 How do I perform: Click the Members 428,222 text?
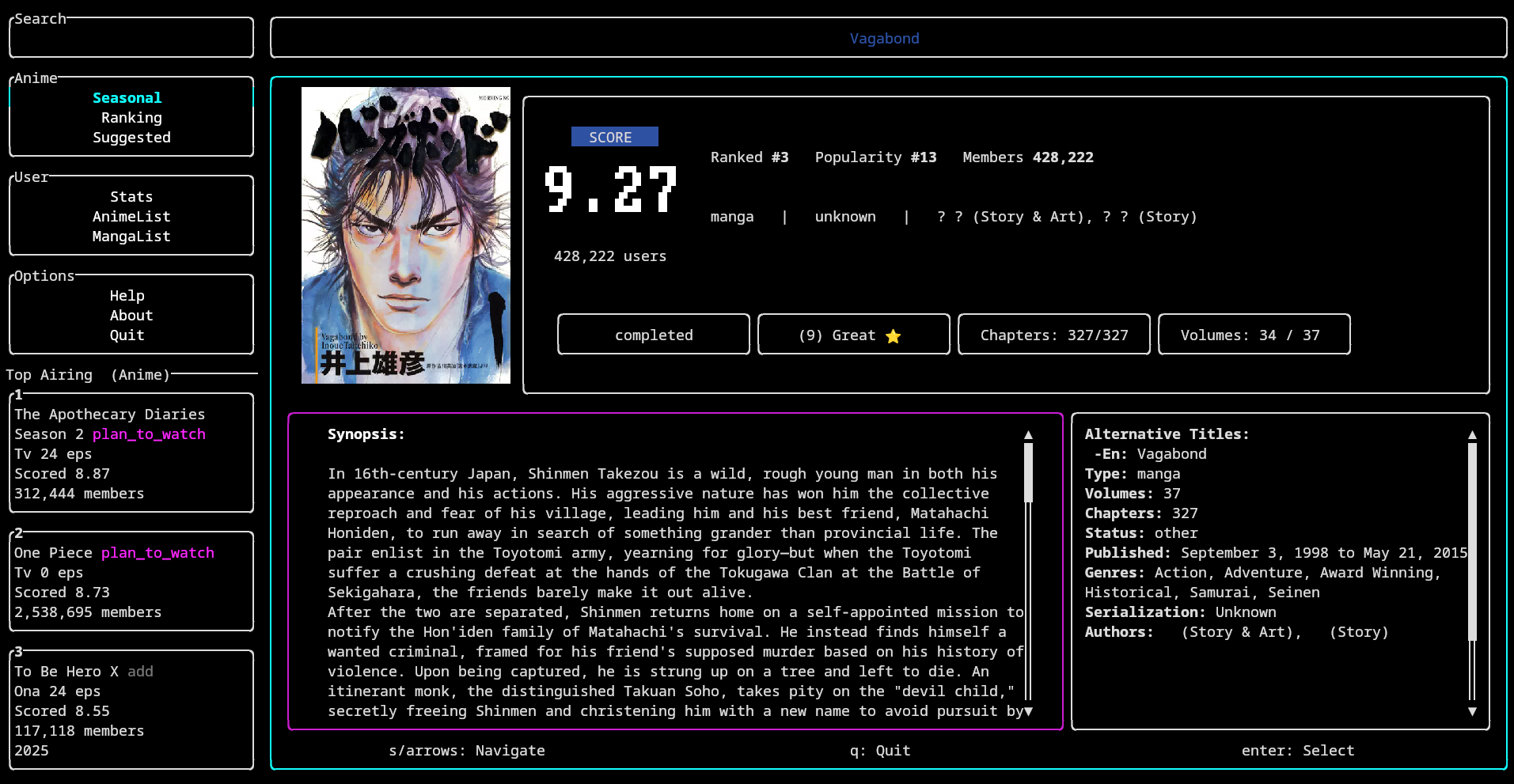pos(1028,157)
